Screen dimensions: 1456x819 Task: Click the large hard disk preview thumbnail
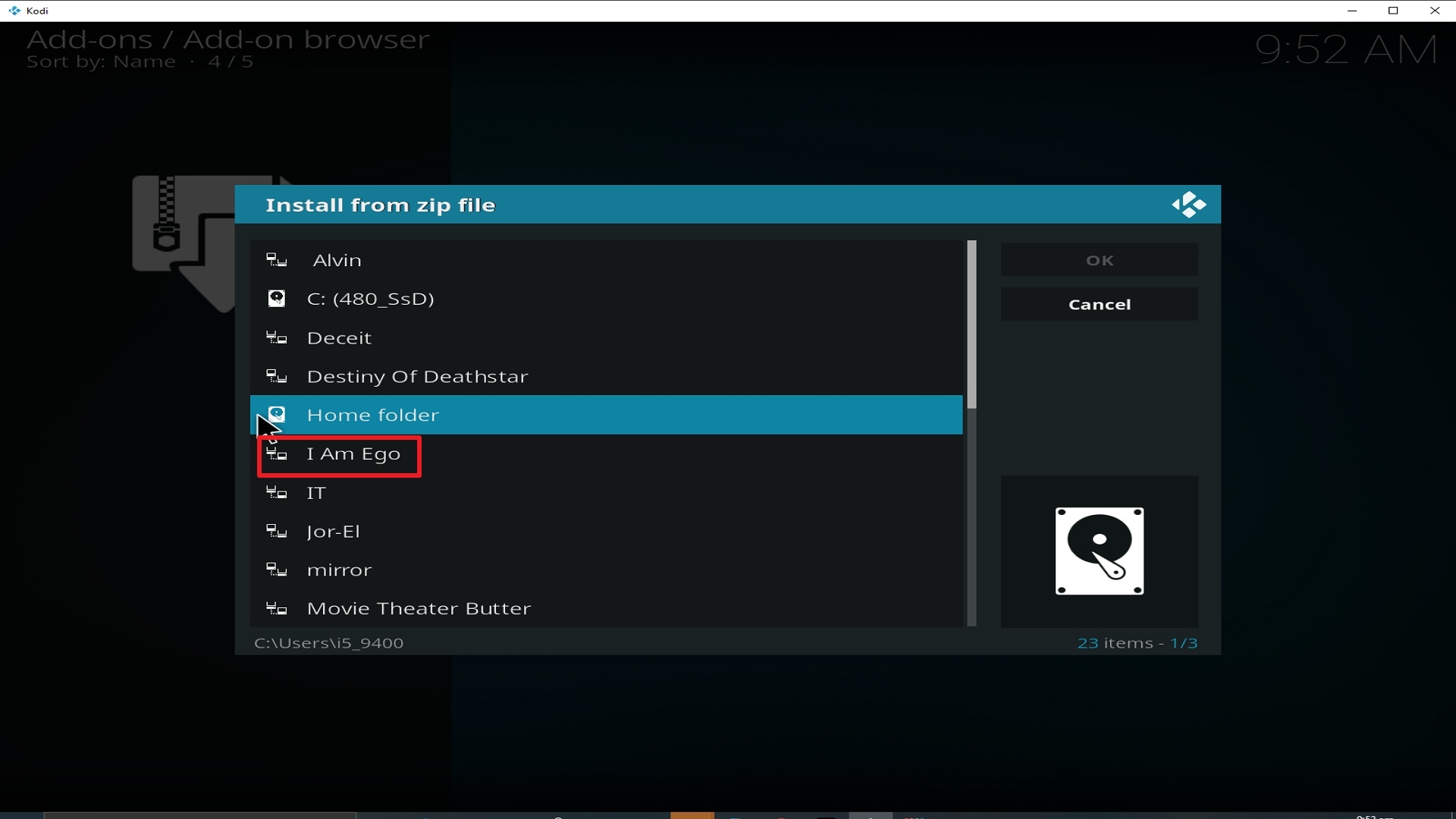click(x=1100, y=551)
